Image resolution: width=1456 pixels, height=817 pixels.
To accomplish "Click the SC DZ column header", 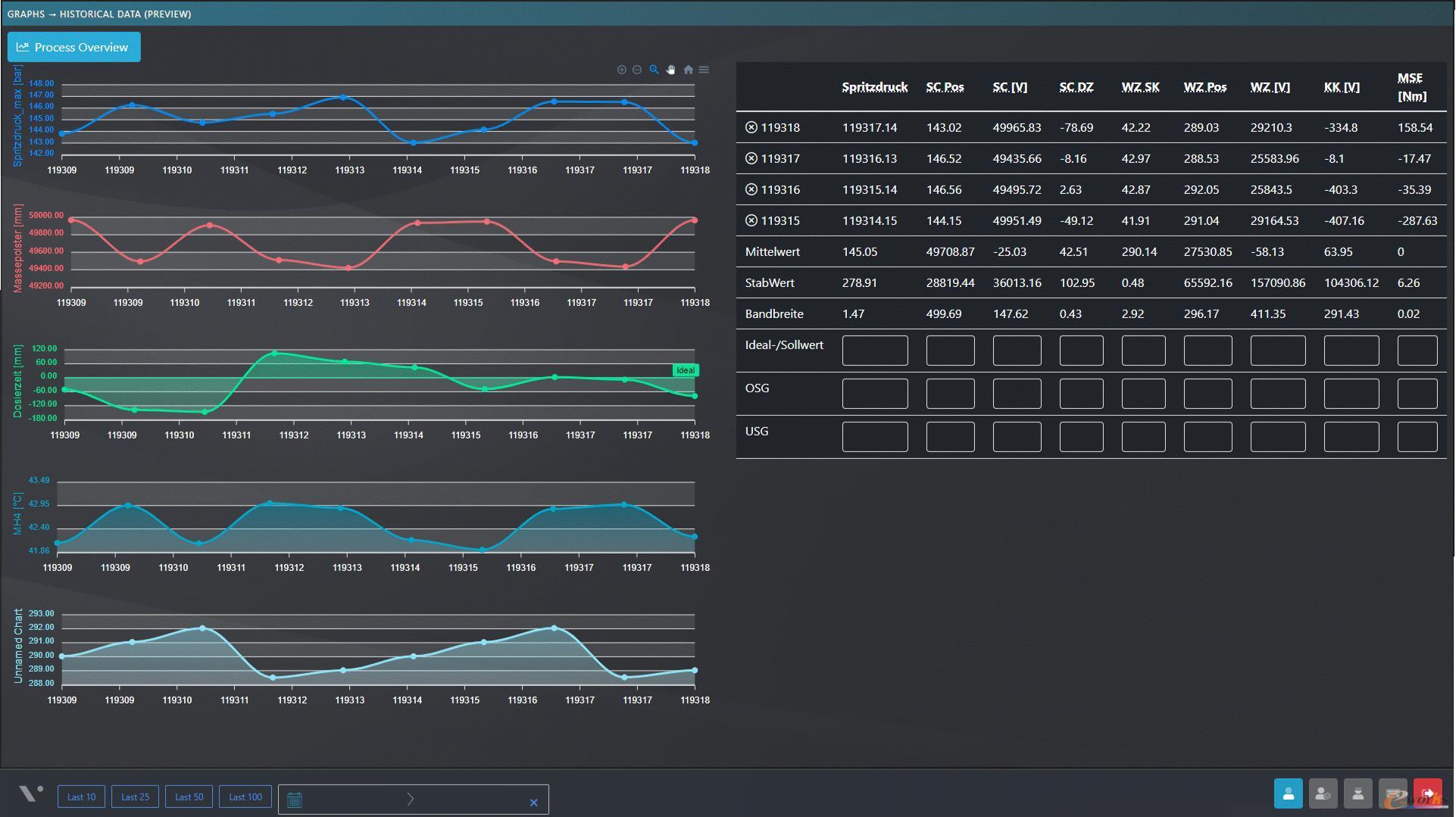I will (x=1076, y=87).
